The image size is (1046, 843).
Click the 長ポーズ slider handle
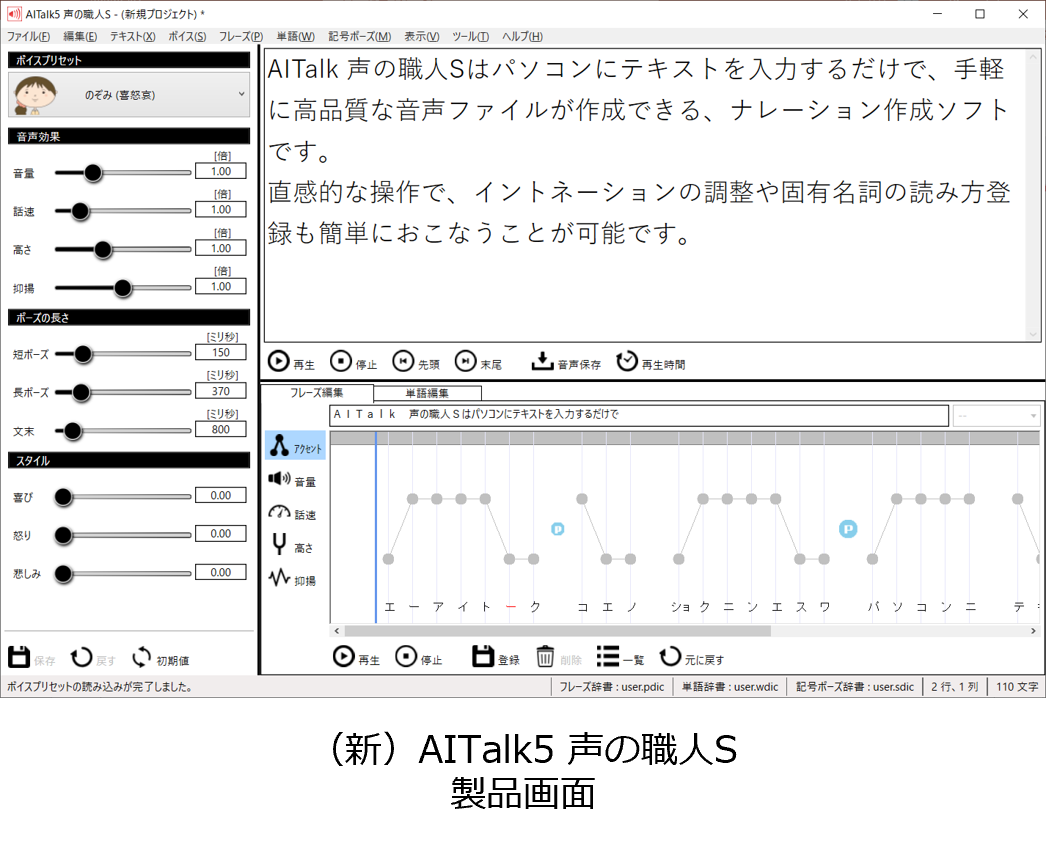(81, 392)
